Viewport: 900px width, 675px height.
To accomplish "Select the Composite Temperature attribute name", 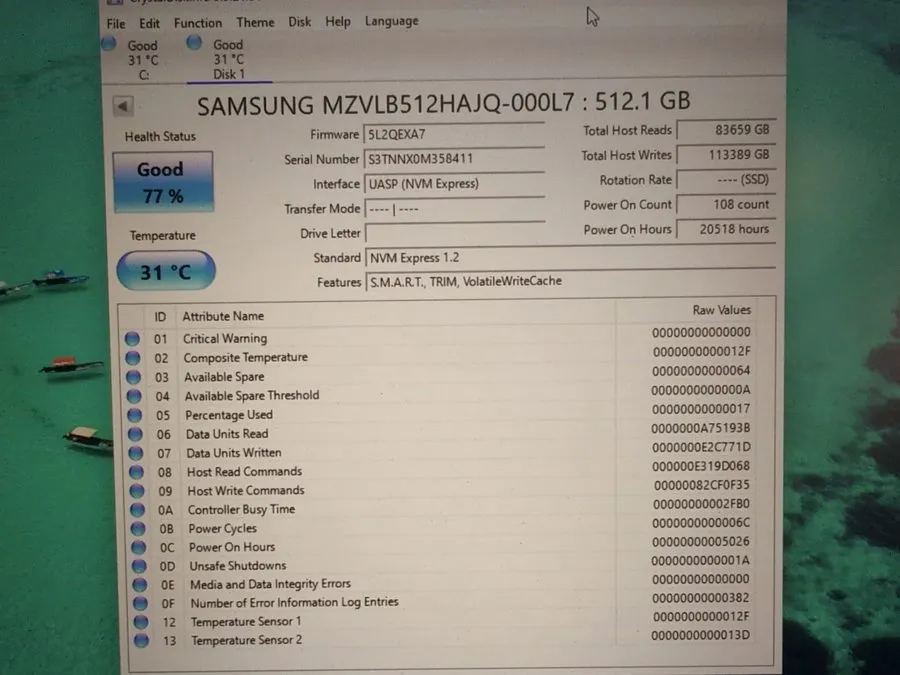I will click(246, 358).
